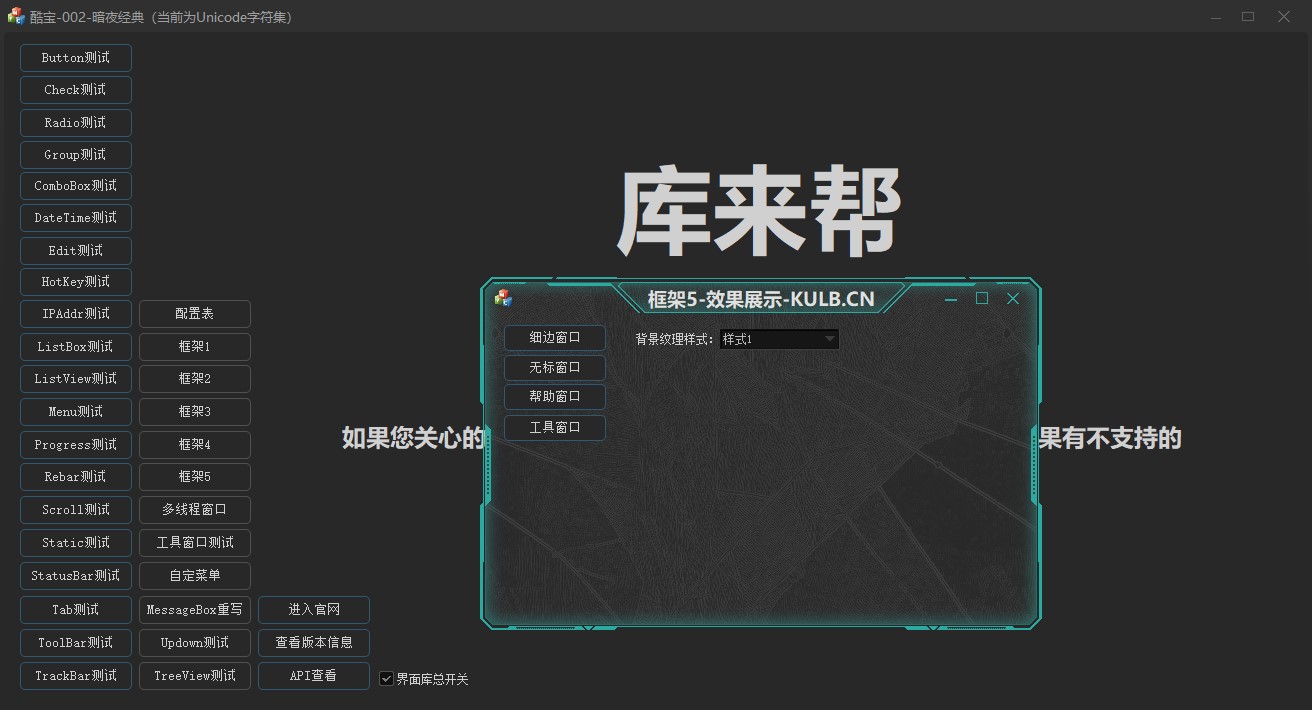Open the ListView测试 demo
The image size is (1312, 710).
(x=76, y=379)
